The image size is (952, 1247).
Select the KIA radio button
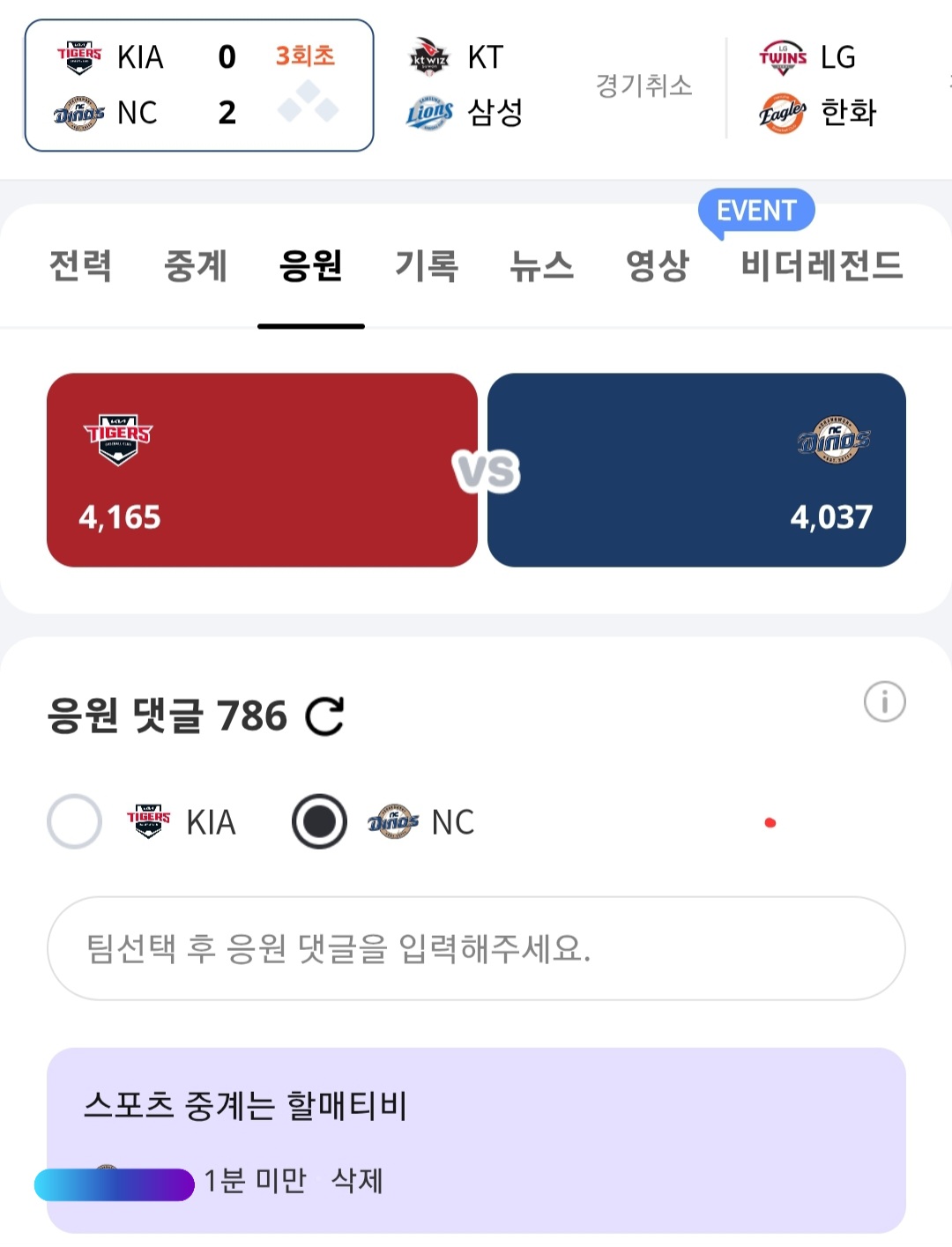click(75, 821)
